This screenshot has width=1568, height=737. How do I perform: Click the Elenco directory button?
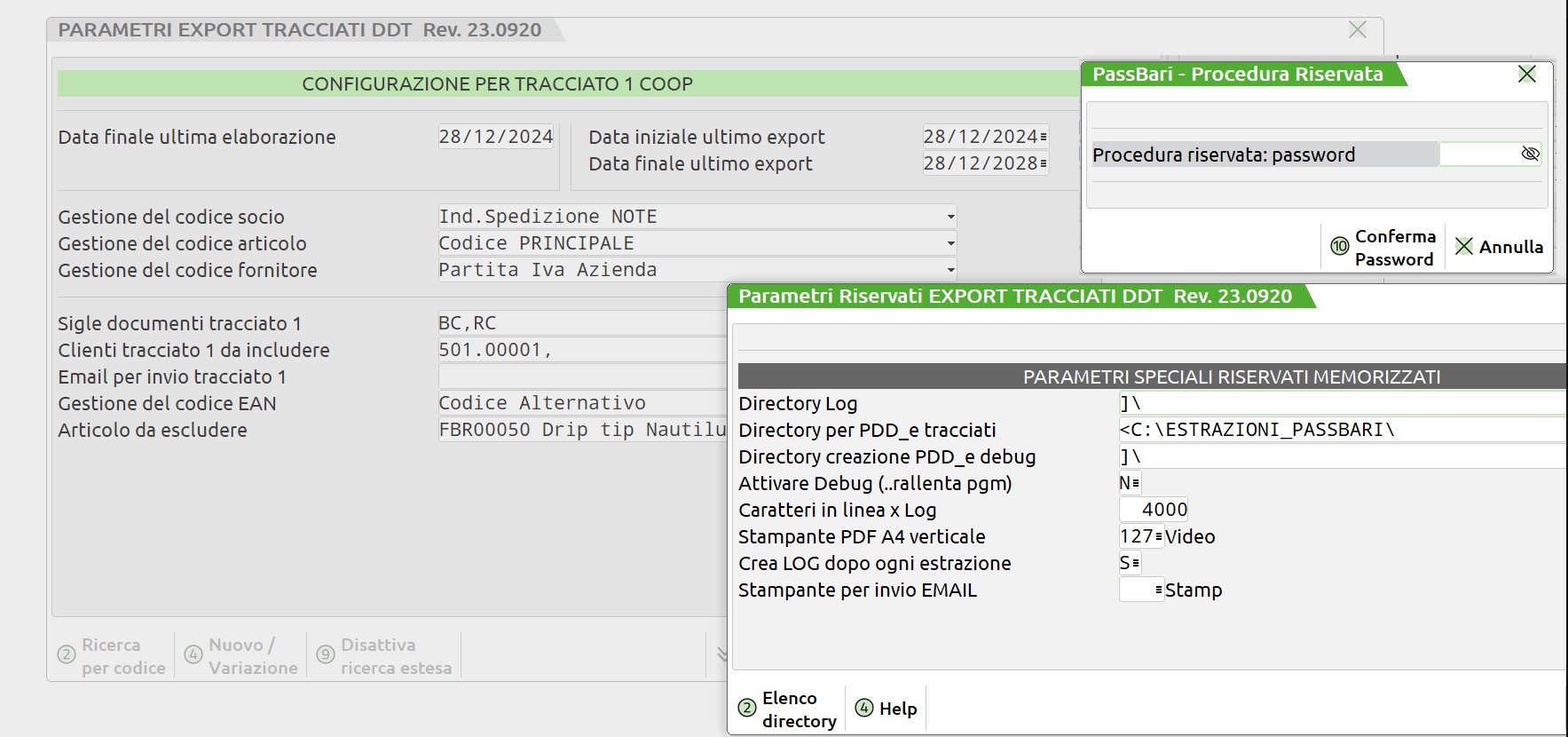point(788,709)
